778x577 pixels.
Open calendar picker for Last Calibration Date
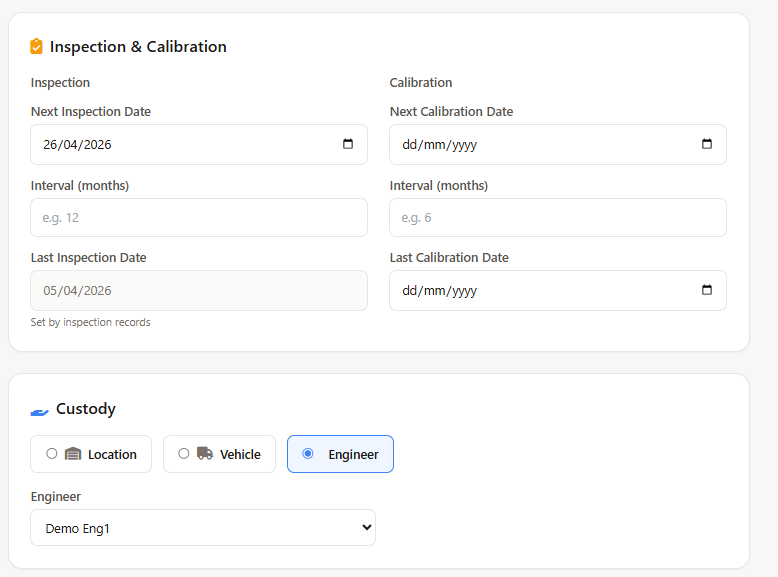click(x=707, y=290)
